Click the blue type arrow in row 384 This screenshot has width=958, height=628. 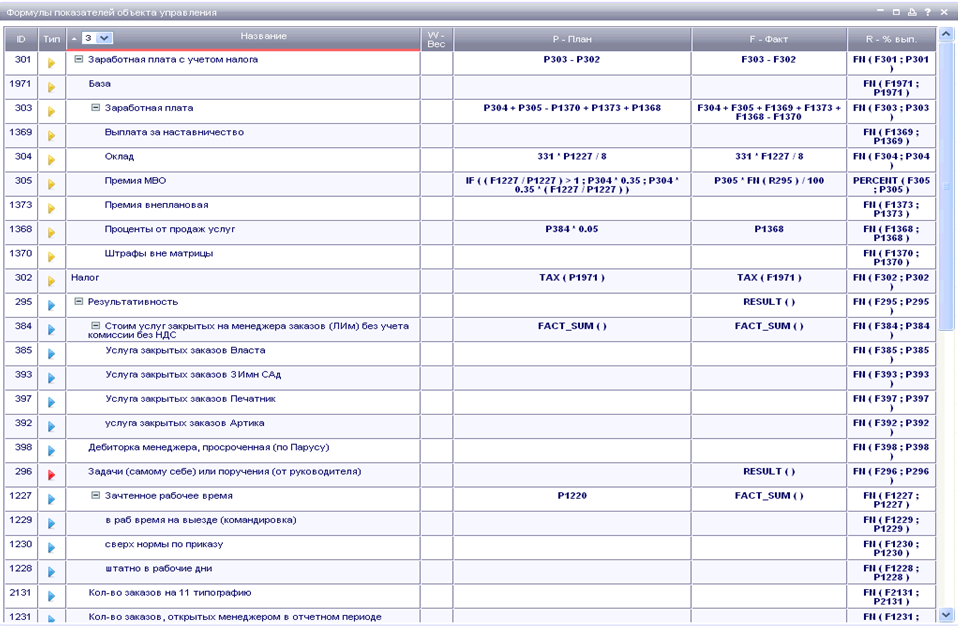(x=51, y=329)
